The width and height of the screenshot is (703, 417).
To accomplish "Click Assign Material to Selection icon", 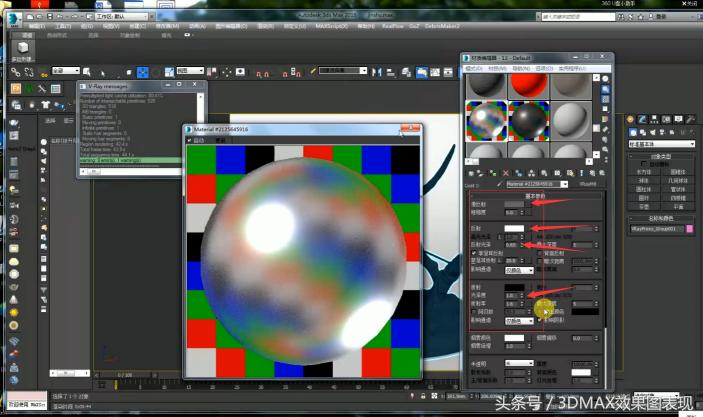I will tap(493, 173).
